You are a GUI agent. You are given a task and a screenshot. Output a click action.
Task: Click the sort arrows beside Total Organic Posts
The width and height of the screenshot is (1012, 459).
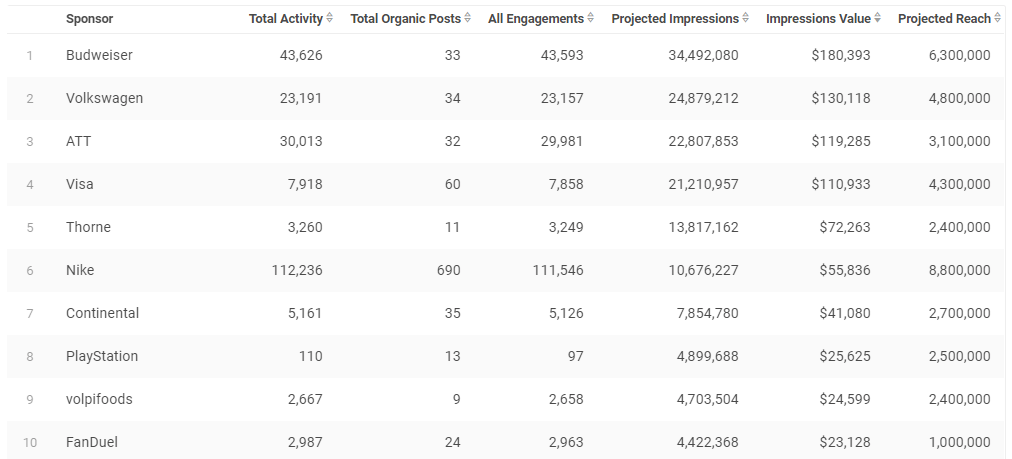tap(468, 19)
